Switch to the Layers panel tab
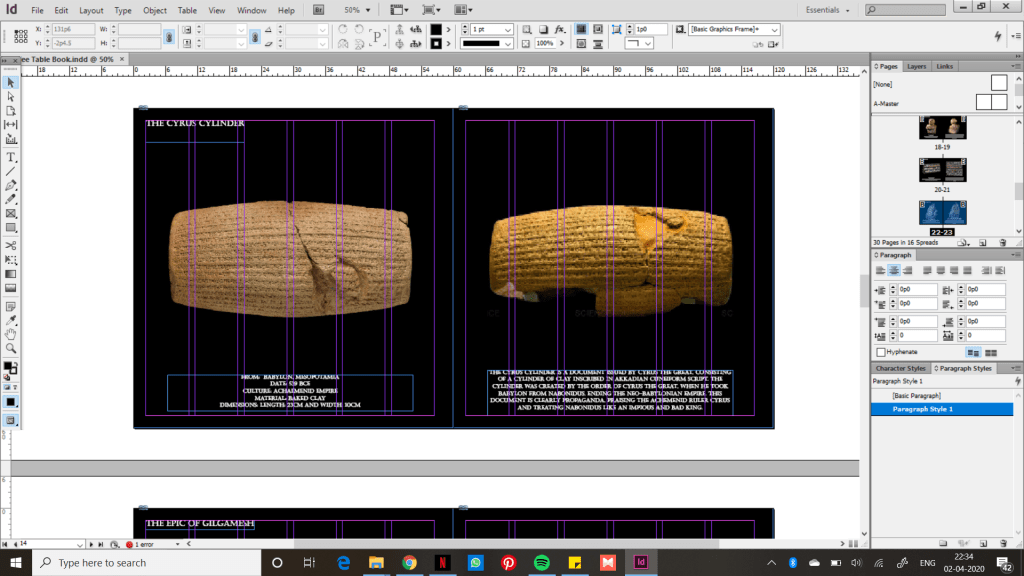Image resolution: width=1024 pixels, height=576 pixels. 916,66
